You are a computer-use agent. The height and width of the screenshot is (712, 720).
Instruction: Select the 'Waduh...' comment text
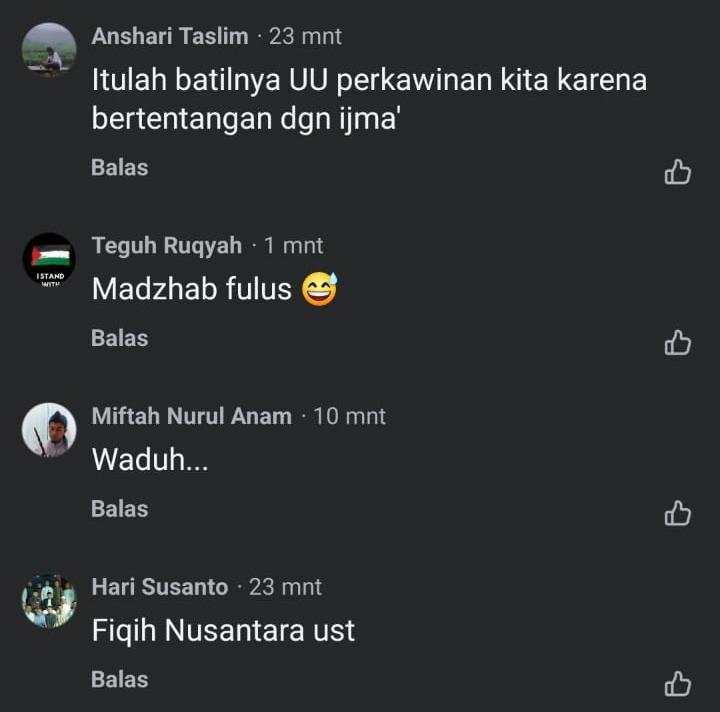150,459
